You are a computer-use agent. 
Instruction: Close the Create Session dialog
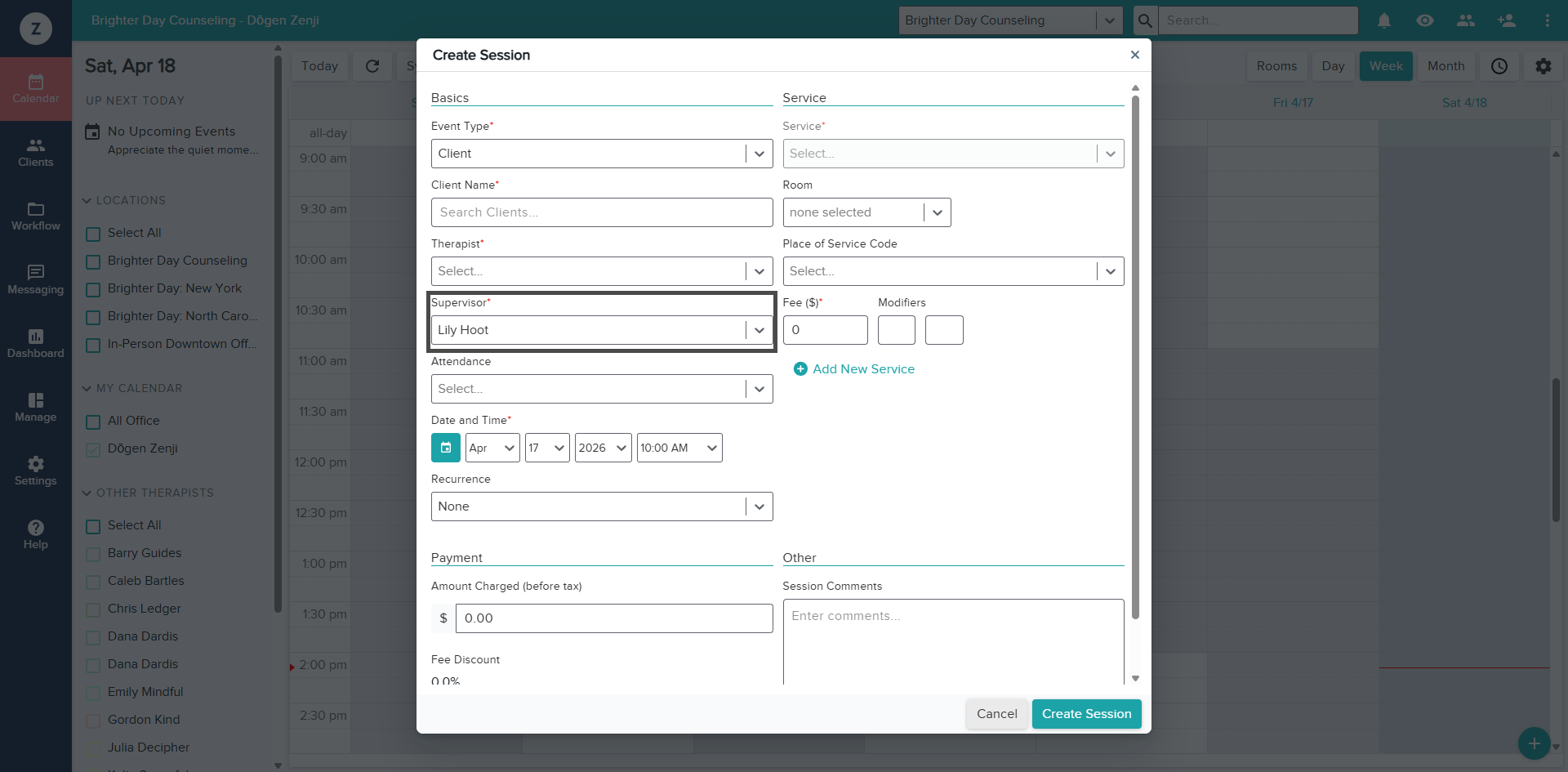1134,55
